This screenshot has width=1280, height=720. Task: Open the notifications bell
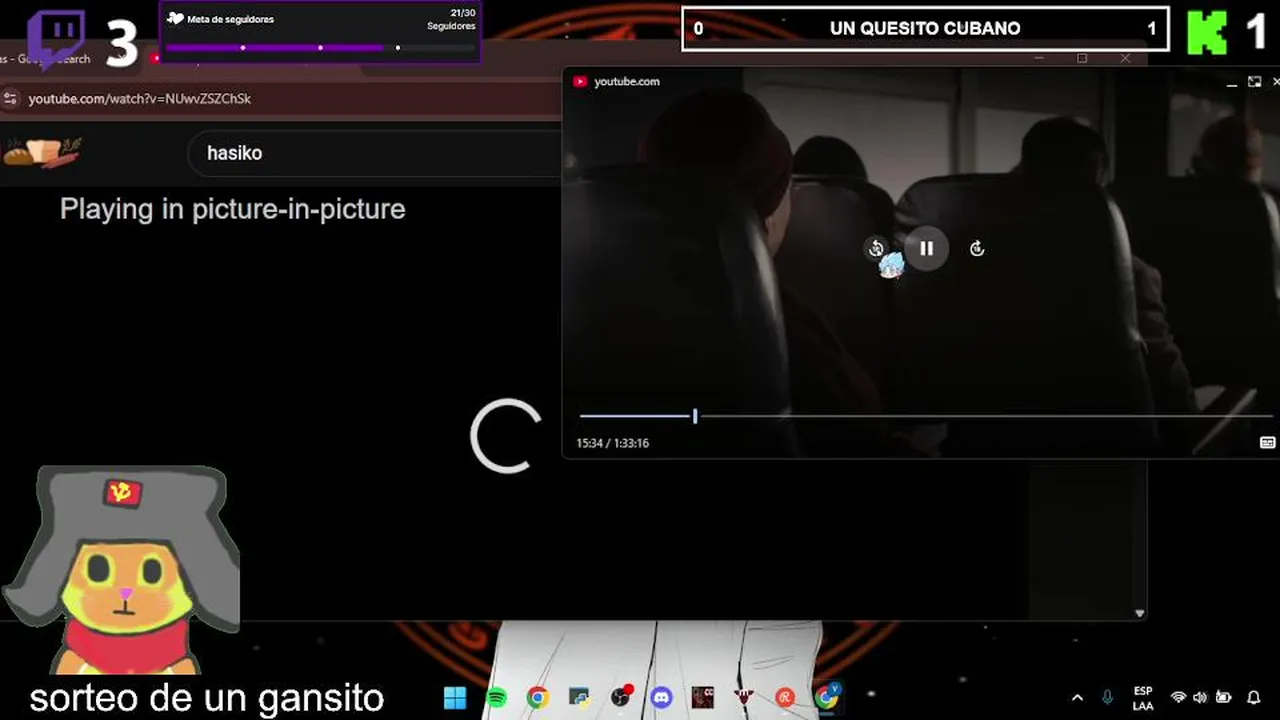1254,698
